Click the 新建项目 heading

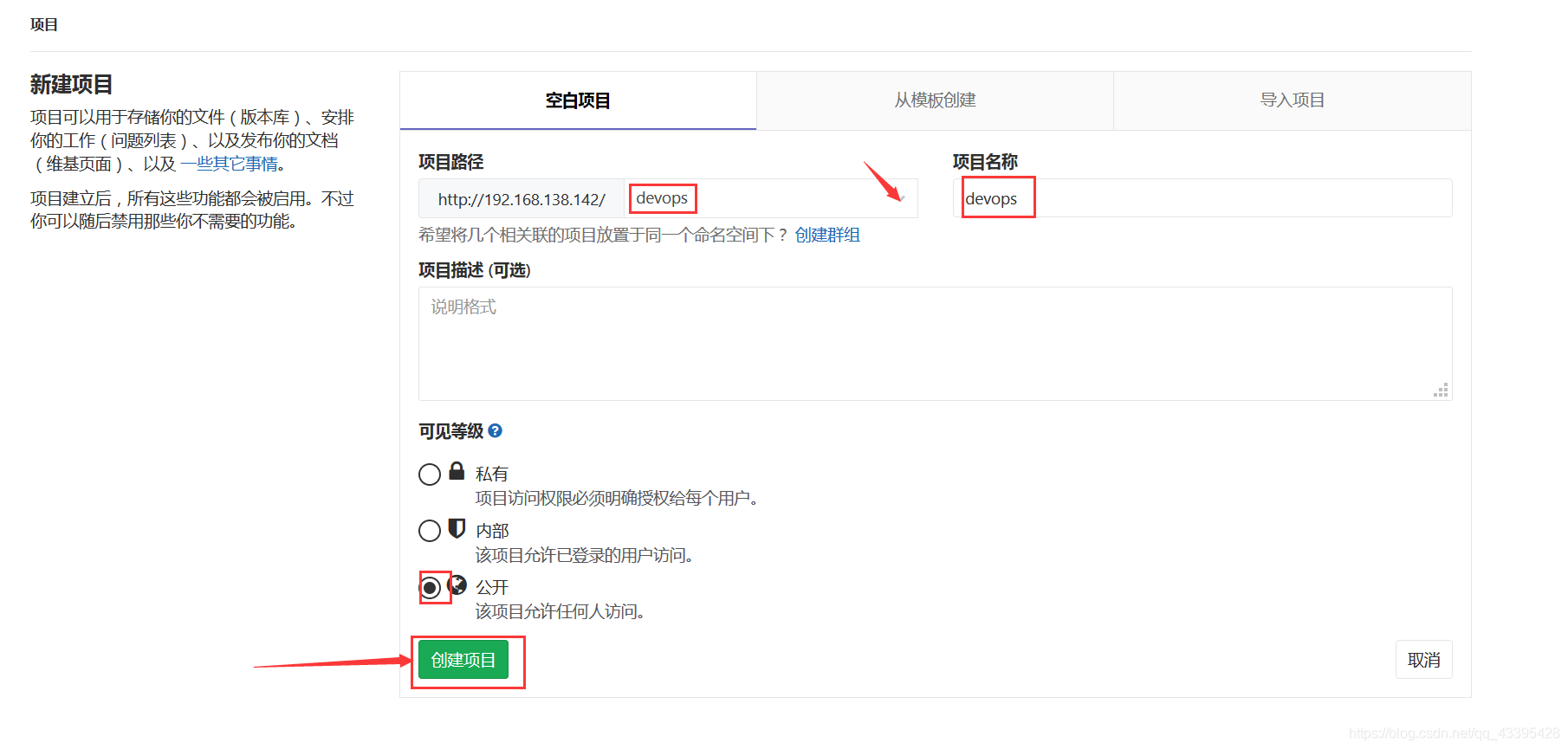pyautogui.click(x=71, y=84)
